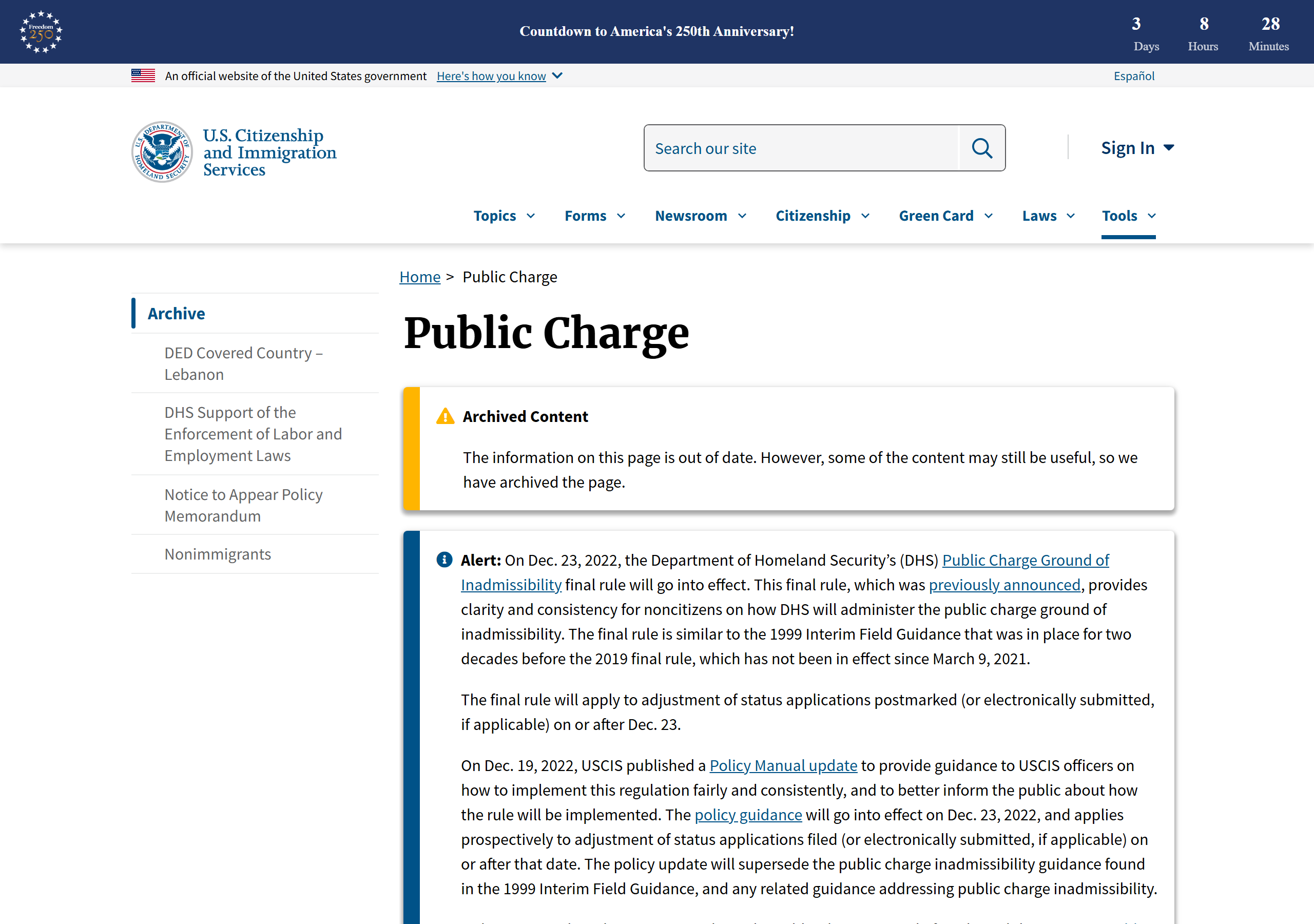Expand the Citizenship menu chevron

865,216
